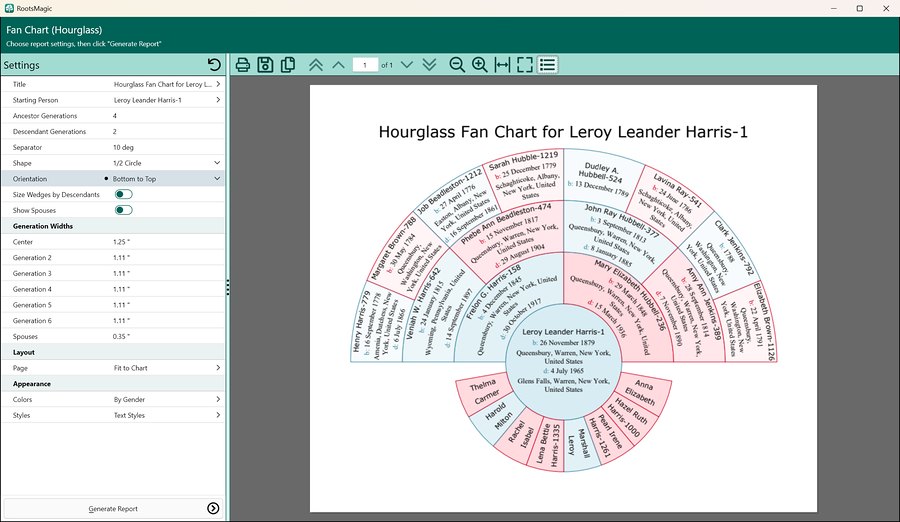Viewport: 900px width, 522px height.
Task: Zoom in with the plus magnifier
Action: [479, 65]
